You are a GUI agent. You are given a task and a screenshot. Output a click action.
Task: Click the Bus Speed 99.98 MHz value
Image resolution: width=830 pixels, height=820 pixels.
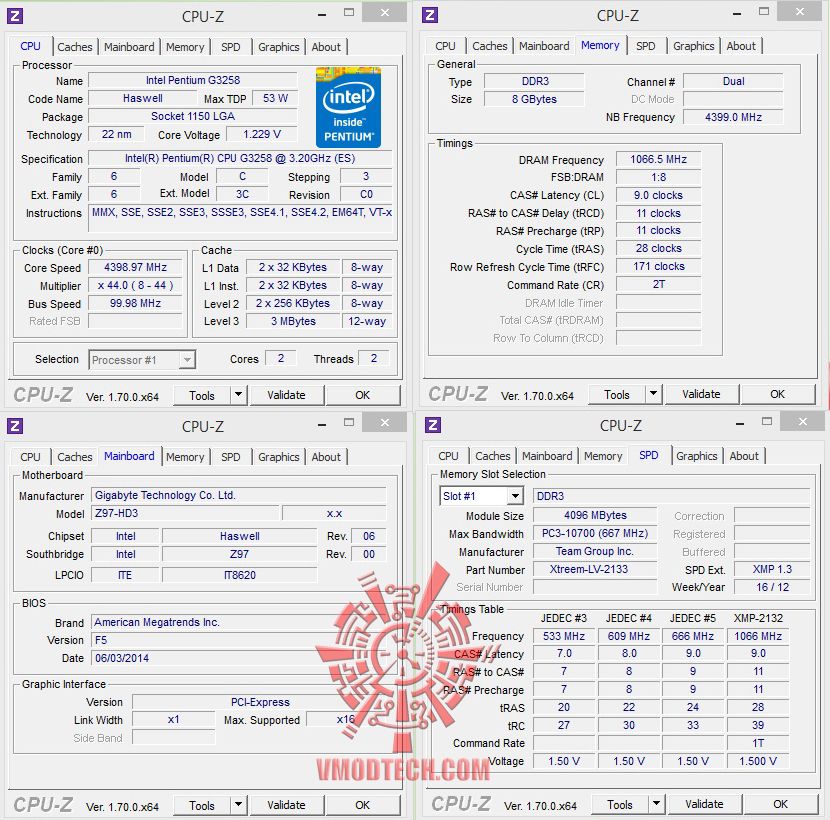[136, 303]
